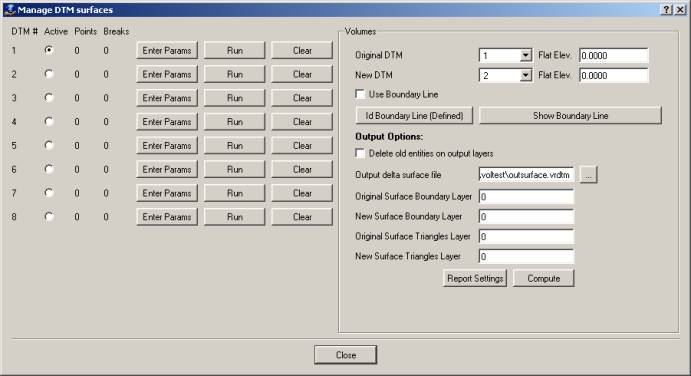Run DTM surface 8

(234, 217)
